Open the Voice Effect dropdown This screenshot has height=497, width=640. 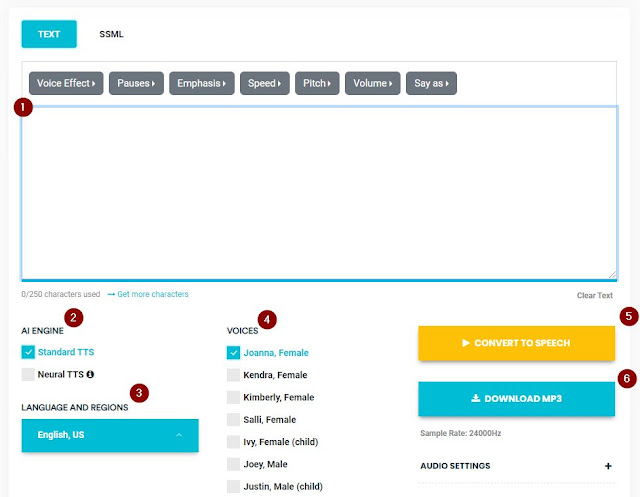tap(66, 83)
